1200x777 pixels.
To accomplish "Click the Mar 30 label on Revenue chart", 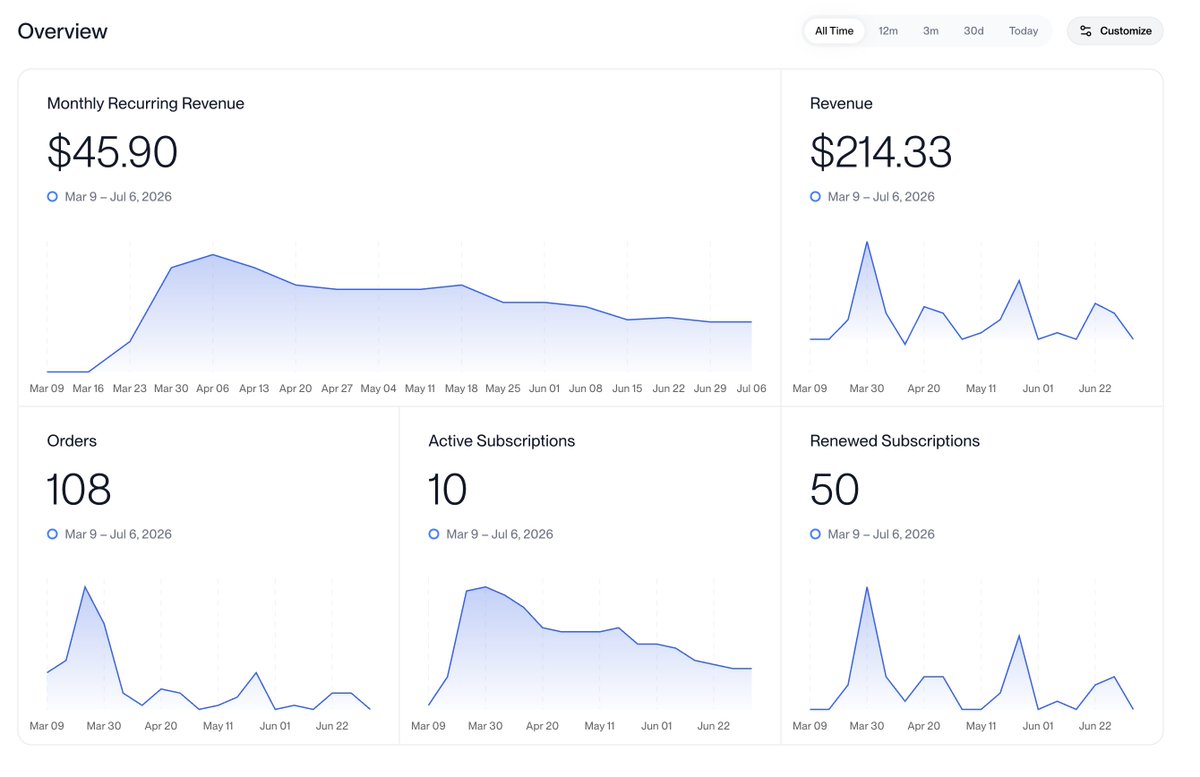I will [867, 388].
